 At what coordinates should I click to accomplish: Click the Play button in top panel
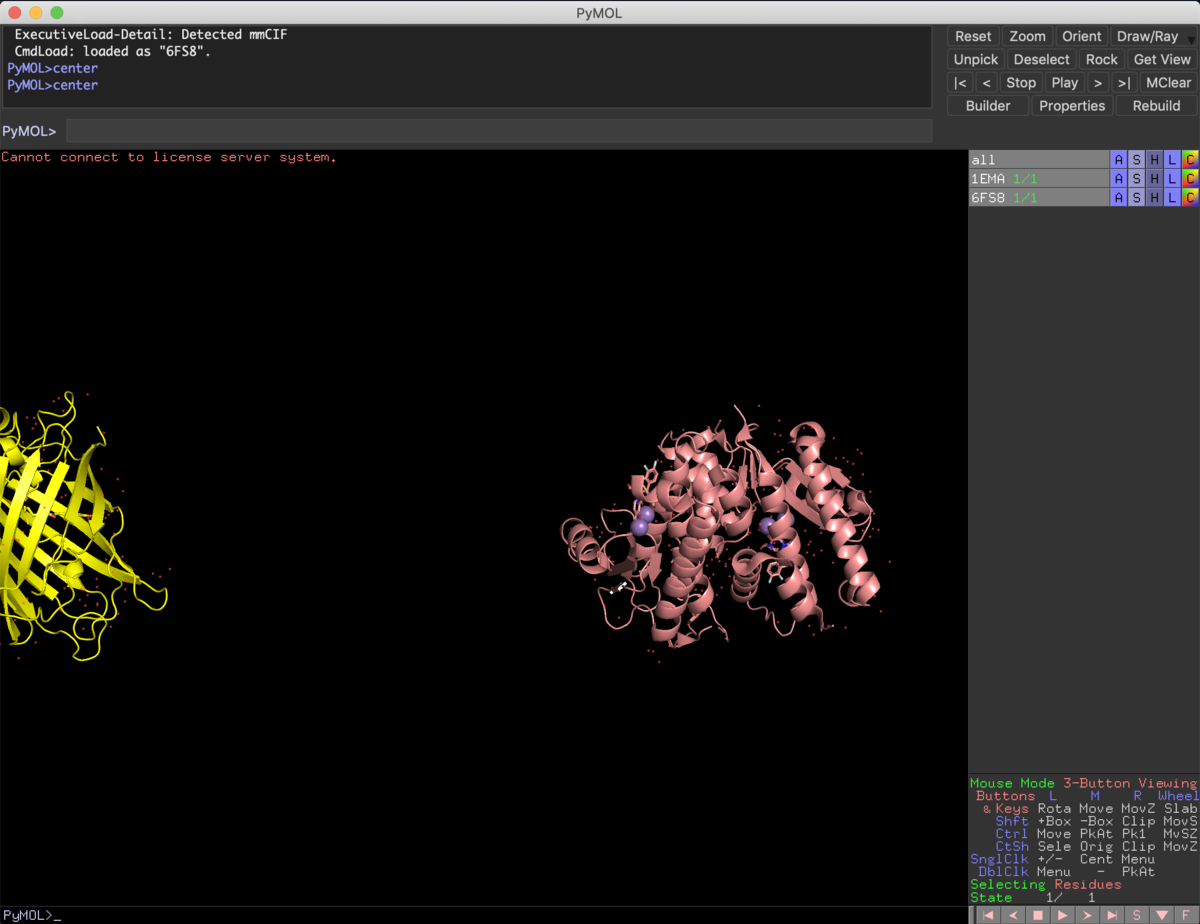pos(1065,83)
